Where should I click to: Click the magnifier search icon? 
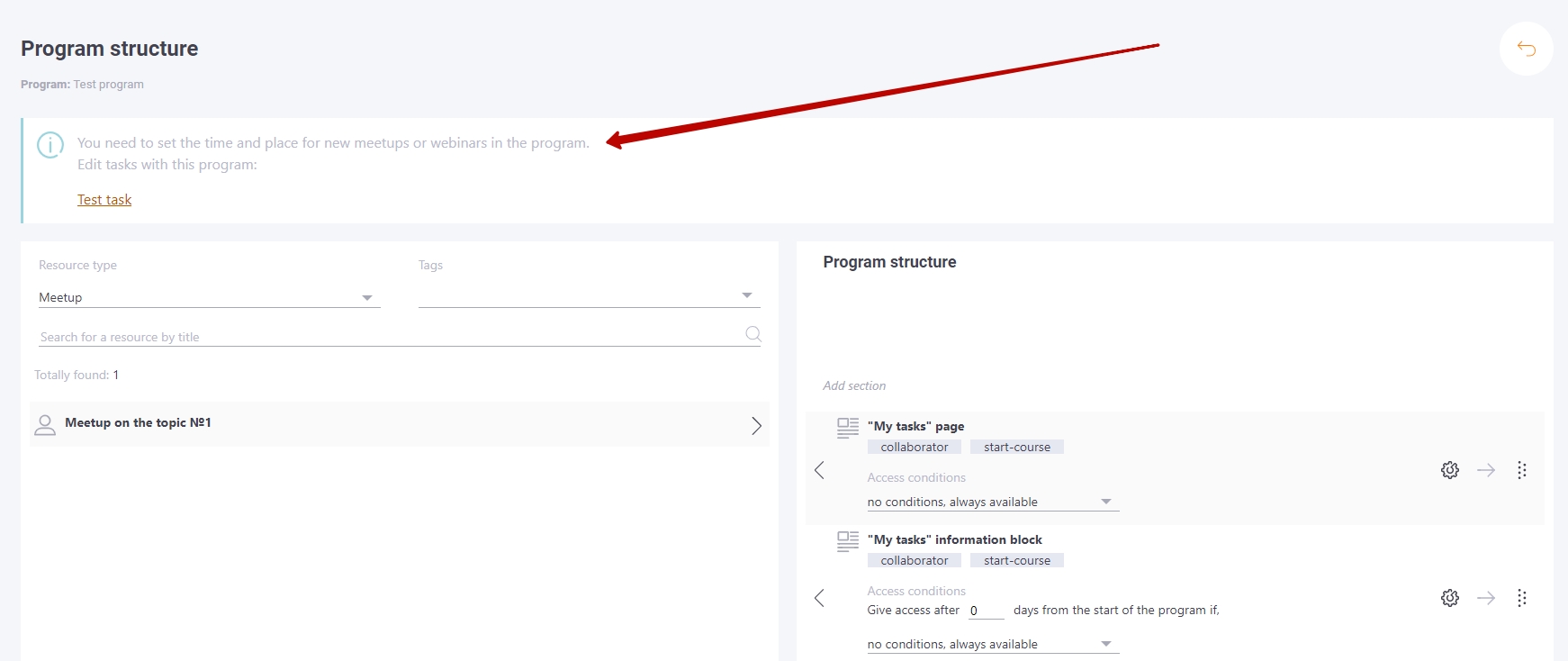[753, 334]
